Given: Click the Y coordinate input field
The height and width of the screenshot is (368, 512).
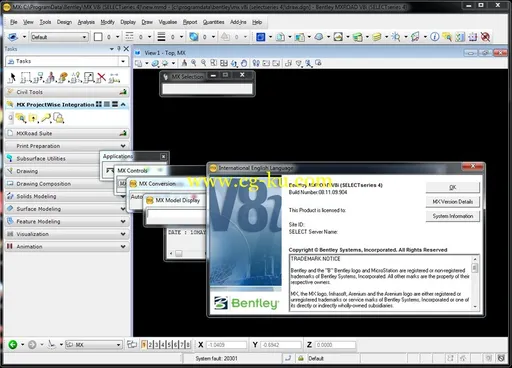Looking at the screenshot, I should tap(281, 345).
